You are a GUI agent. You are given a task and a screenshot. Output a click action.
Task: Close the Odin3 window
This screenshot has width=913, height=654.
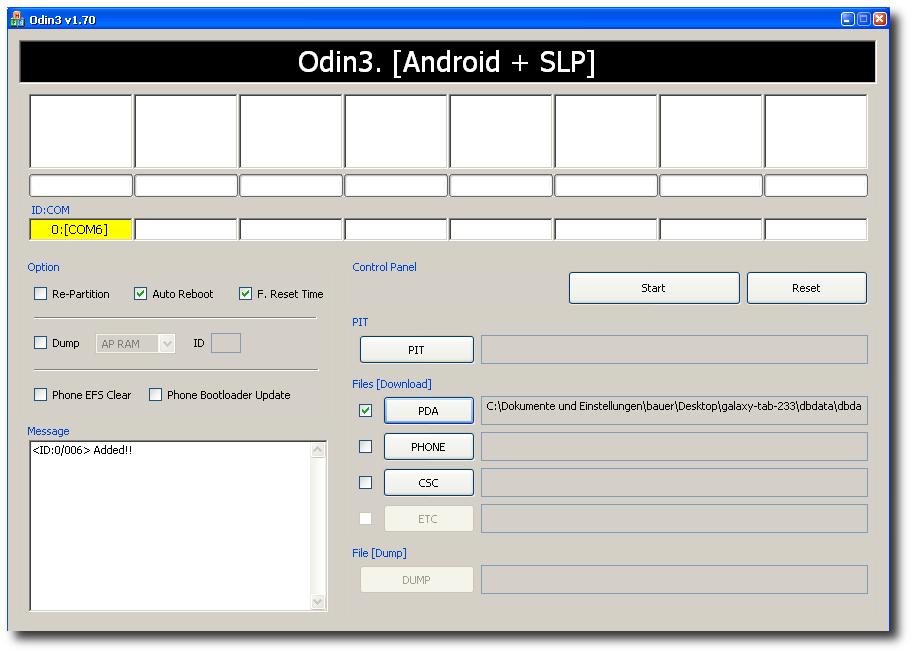coord(880,19)
